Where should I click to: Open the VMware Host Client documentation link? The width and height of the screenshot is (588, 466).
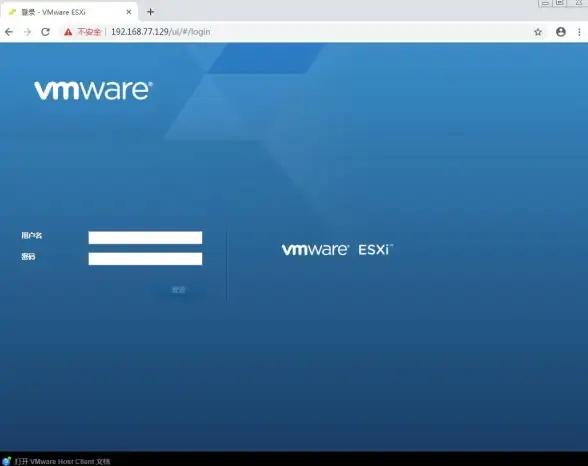point(62,461)
